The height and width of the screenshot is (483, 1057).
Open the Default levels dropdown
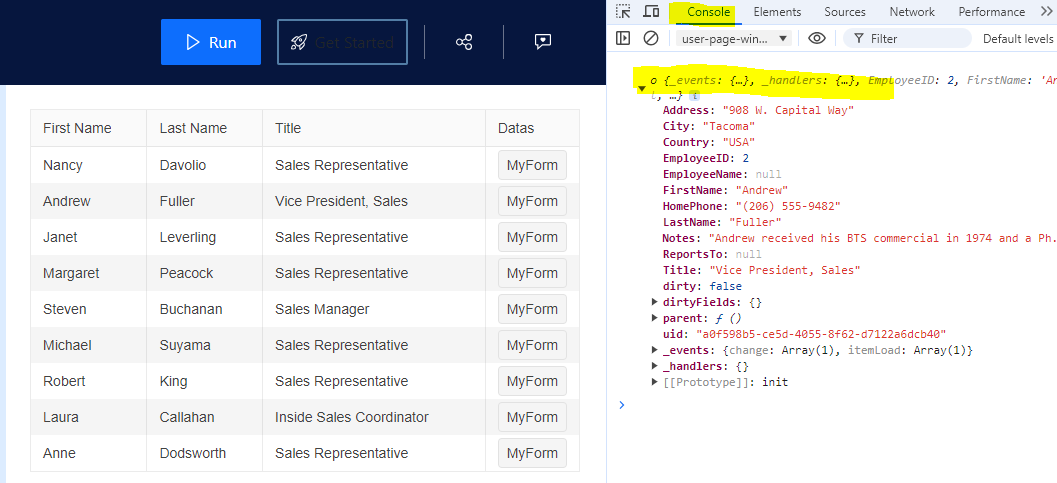[x=1018, y=38]
